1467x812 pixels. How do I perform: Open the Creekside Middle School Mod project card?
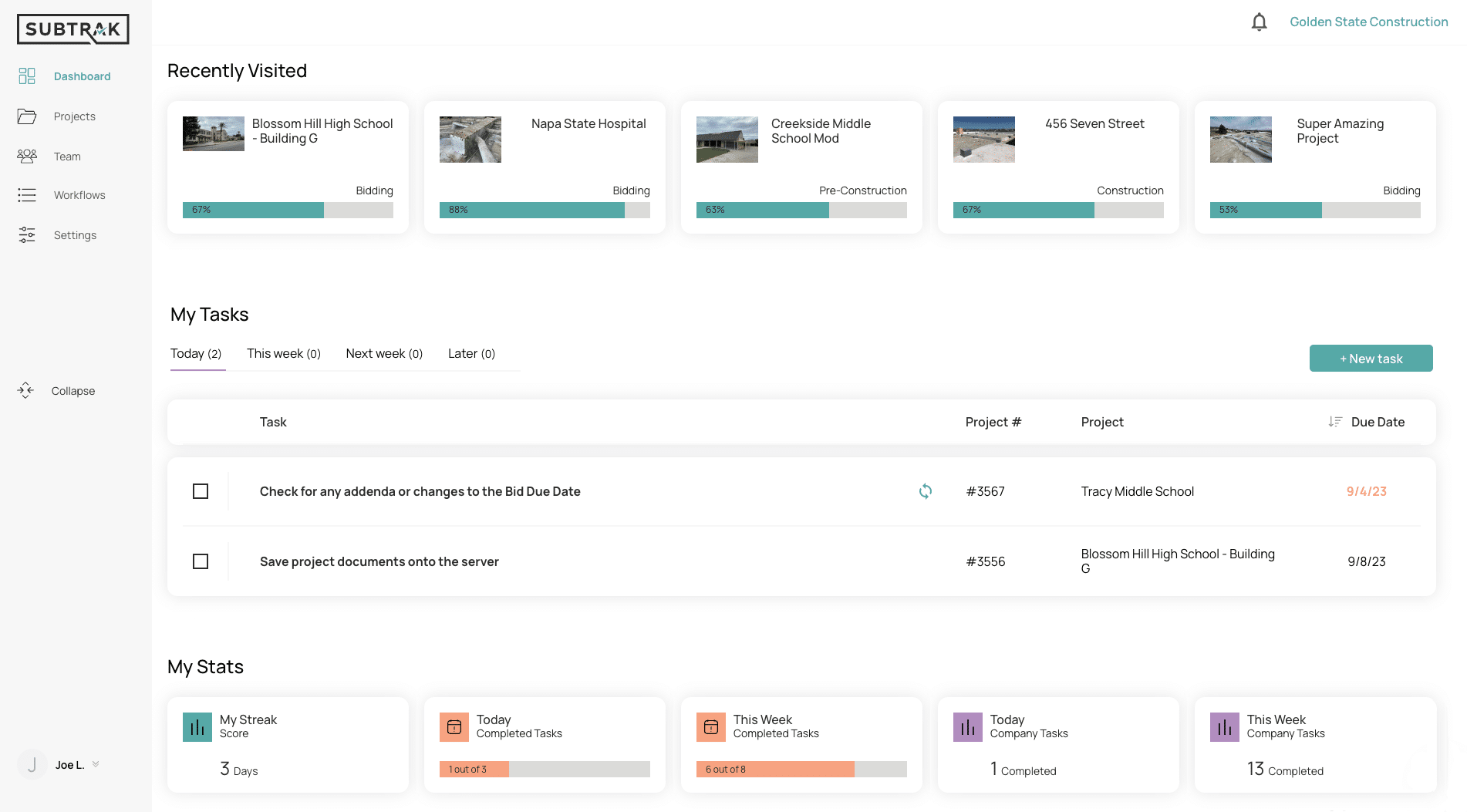click(801, 167)
